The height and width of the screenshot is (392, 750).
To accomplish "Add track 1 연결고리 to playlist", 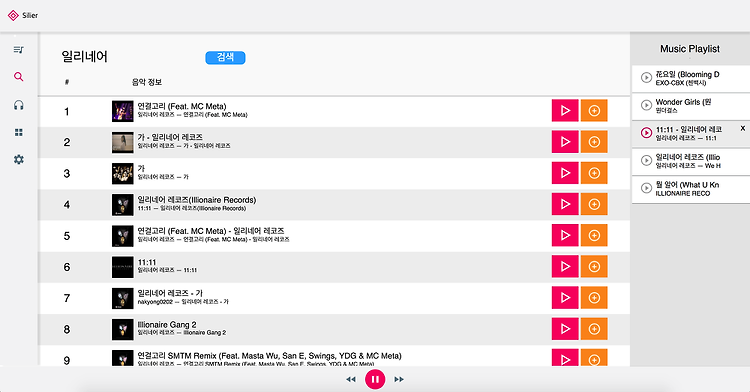I will [x=594, y=110].
